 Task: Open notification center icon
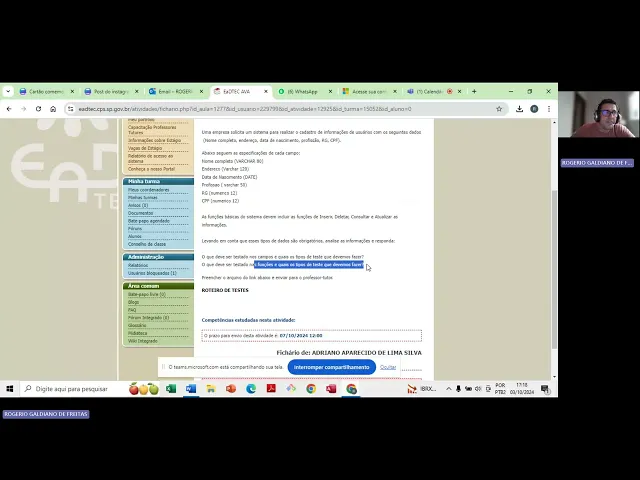[545, 389]
